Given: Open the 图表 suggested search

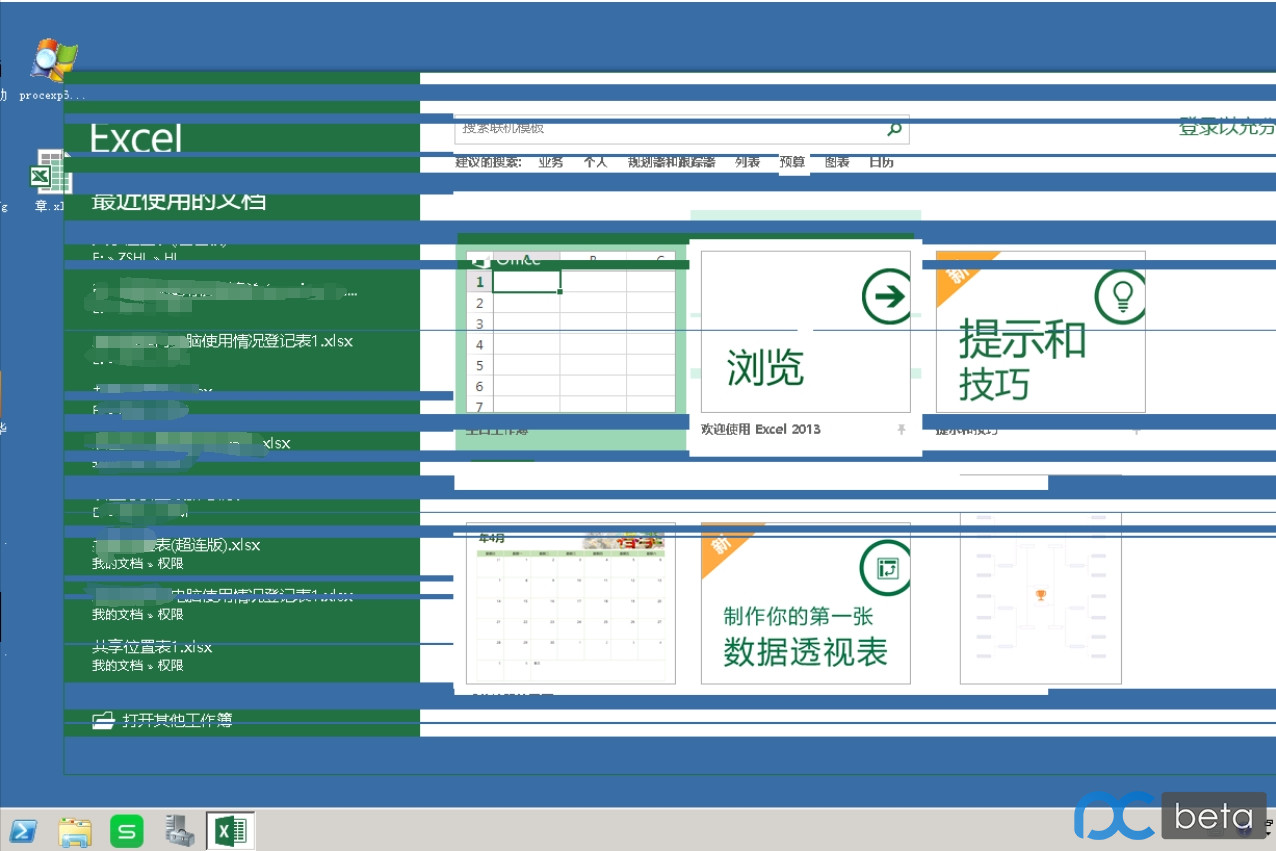Looking at the screenshot, I should tap(837, 162).
